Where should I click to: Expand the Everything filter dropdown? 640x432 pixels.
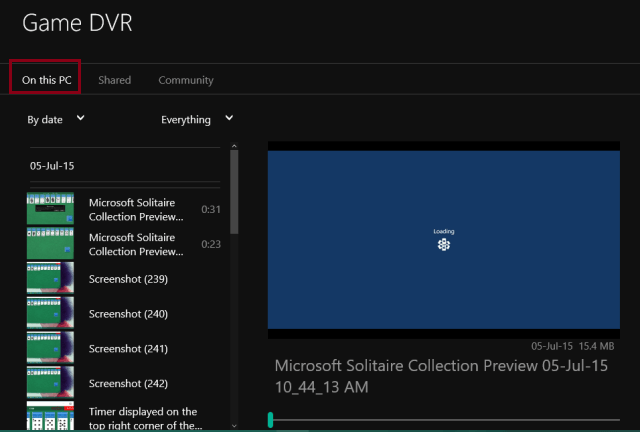click(197, 119)
